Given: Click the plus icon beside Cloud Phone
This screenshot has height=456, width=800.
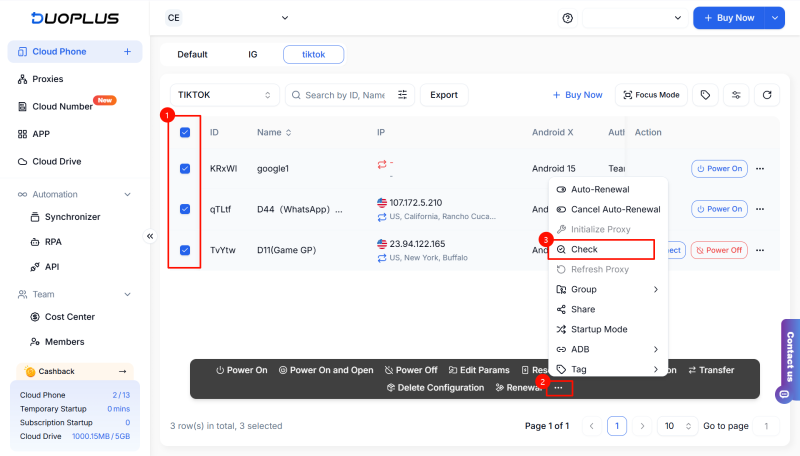Looking at the screenshot, I should 127,51.
